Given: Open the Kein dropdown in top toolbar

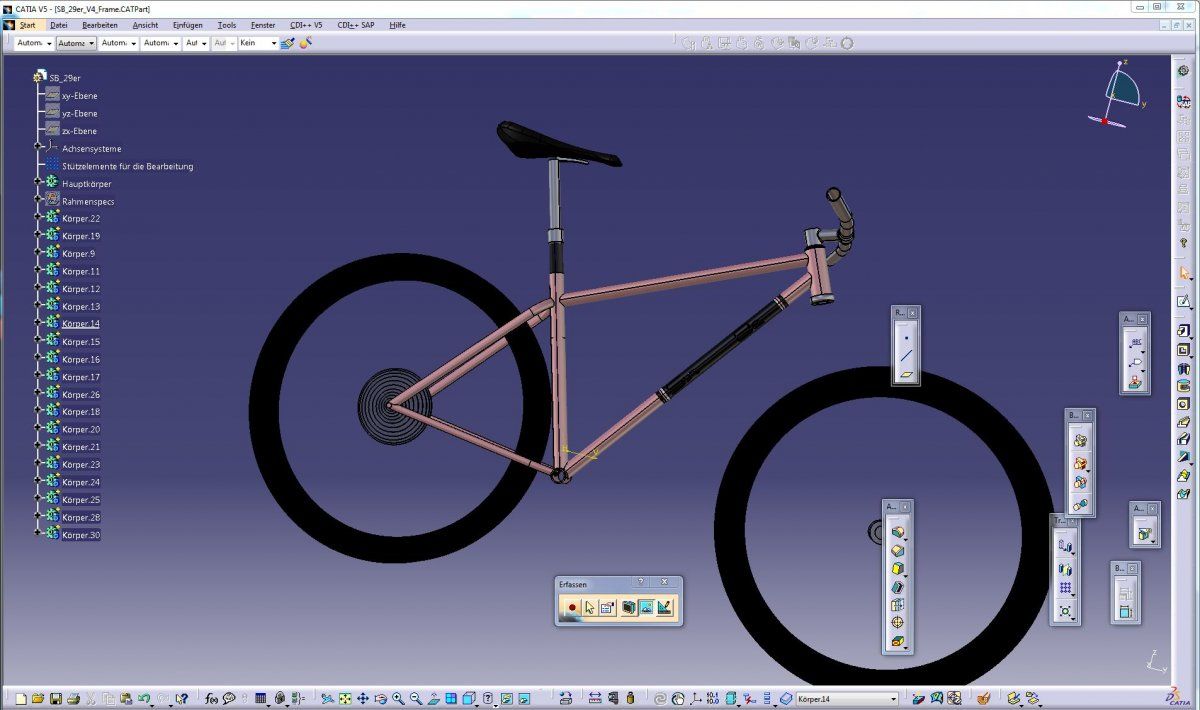Looking at the screenshot, I should pyautogui.click(x=274, y=43).
